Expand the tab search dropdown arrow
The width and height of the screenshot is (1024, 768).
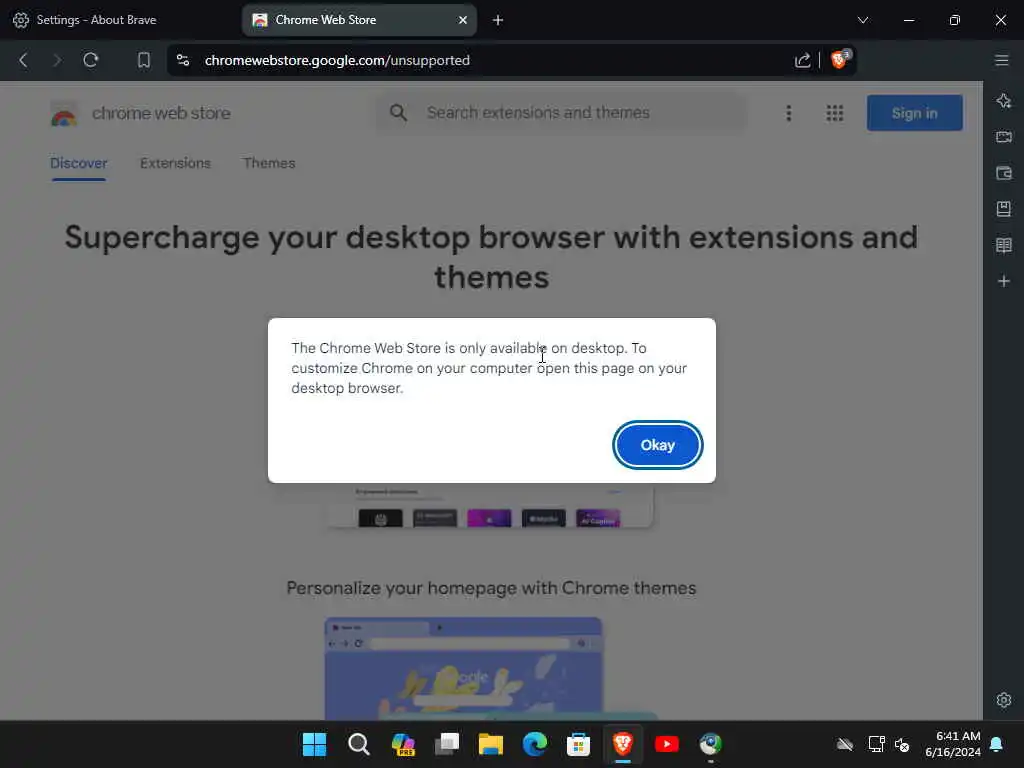tap(863, 20)
